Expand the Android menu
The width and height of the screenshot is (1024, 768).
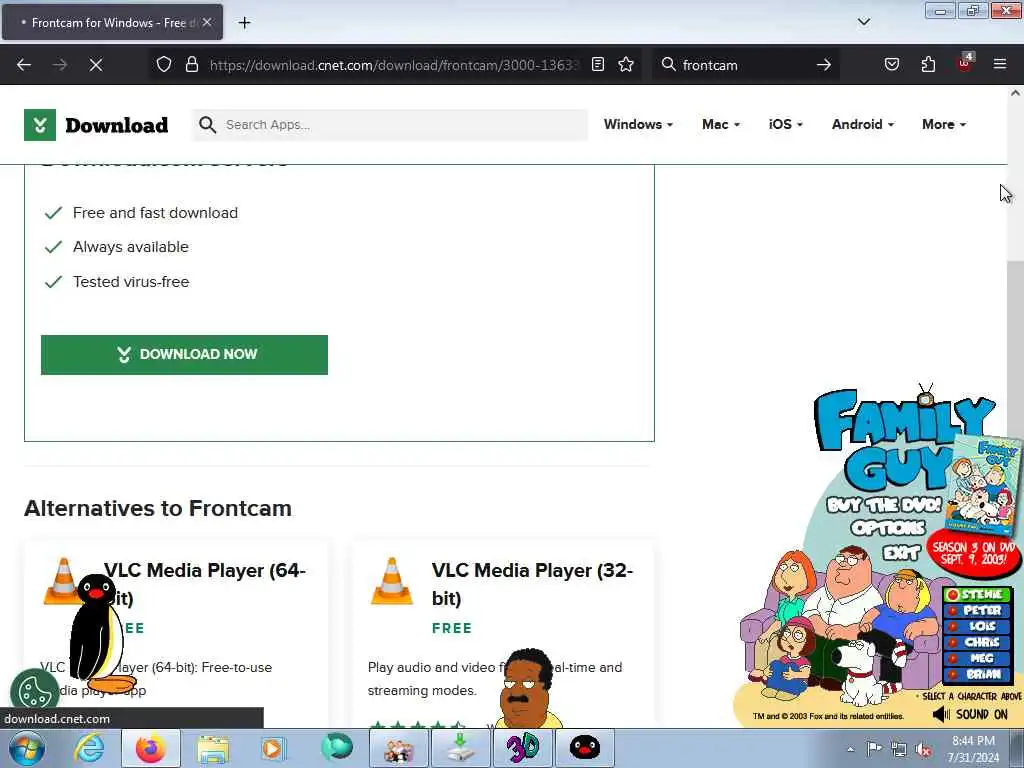[863, 124]
